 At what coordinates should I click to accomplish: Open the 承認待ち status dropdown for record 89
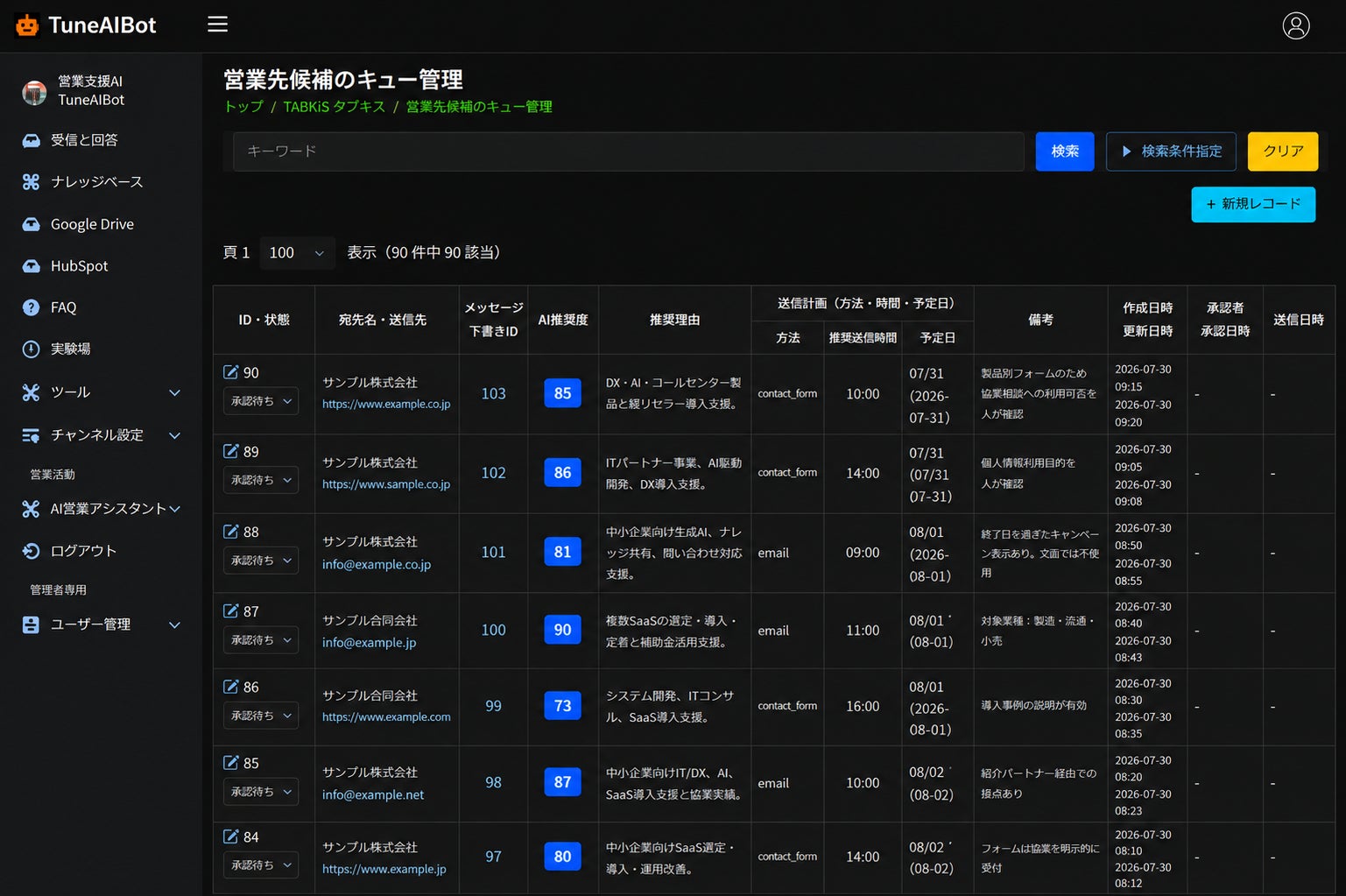261,480
